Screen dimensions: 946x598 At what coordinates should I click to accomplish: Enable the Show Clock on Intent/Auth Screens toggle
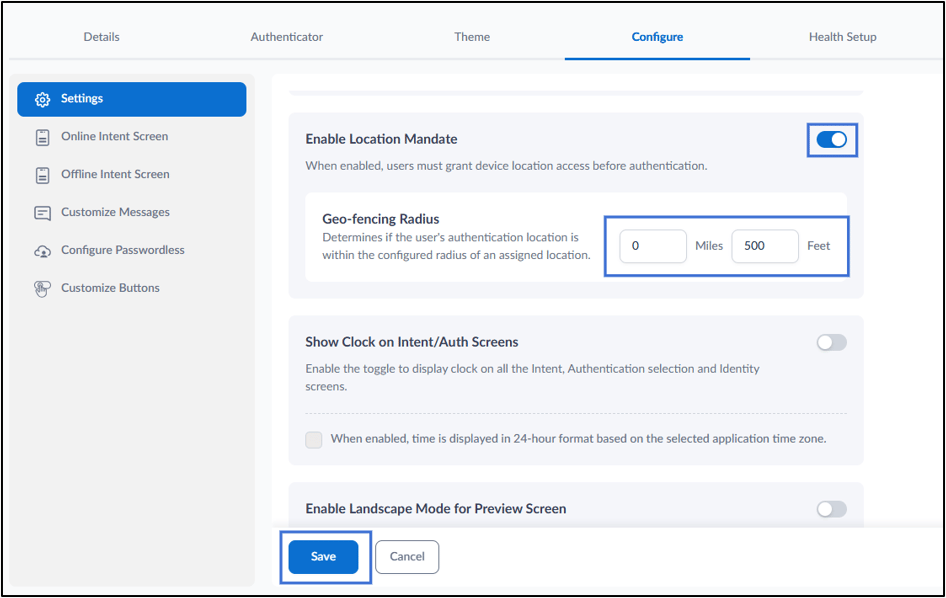click(831, 342)
